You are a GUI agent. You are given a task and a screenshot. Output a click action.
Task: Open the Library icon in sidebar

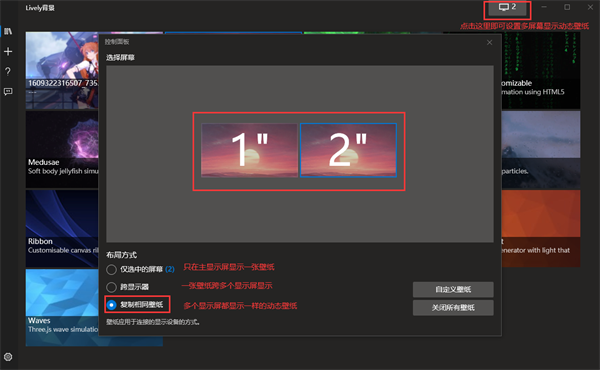tap(8, 31)
